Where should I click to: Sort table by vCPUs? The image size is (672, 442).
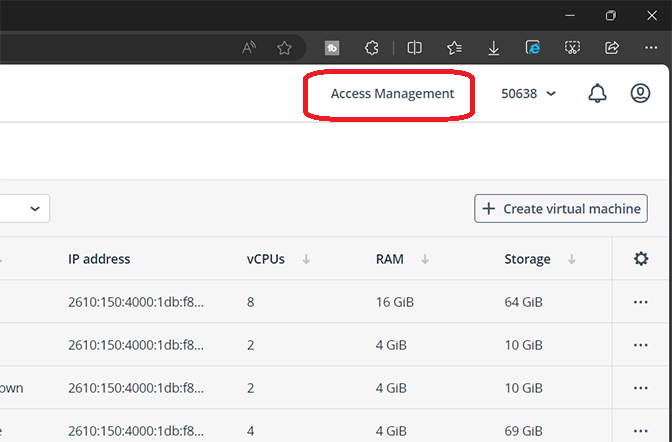[306, 259]
